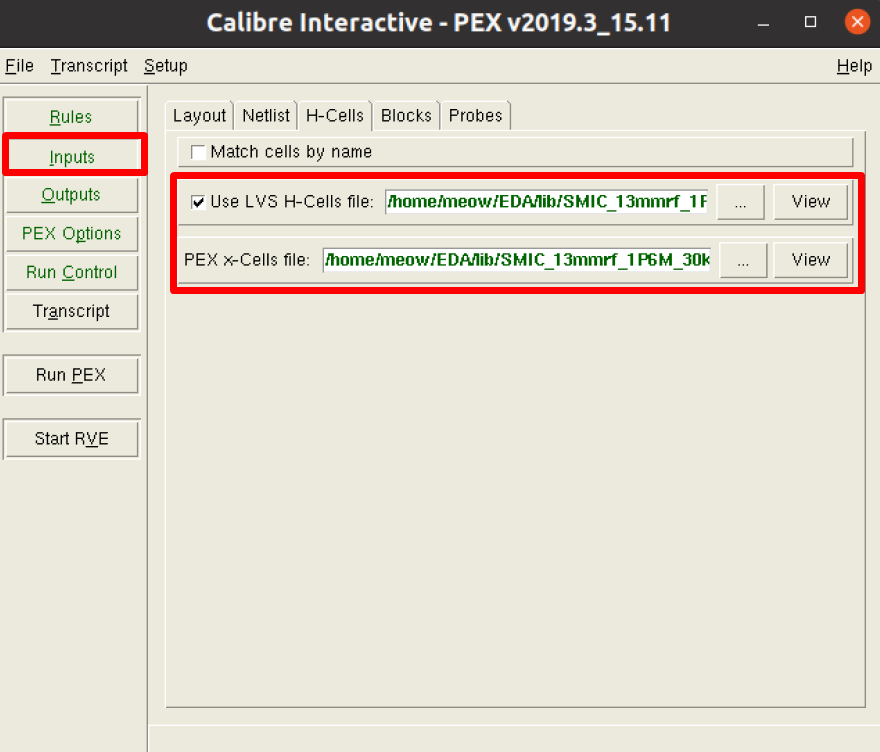Maximize the Calibre Interactive window
This screenshot has height=752, width=880.
pos(810,22)
